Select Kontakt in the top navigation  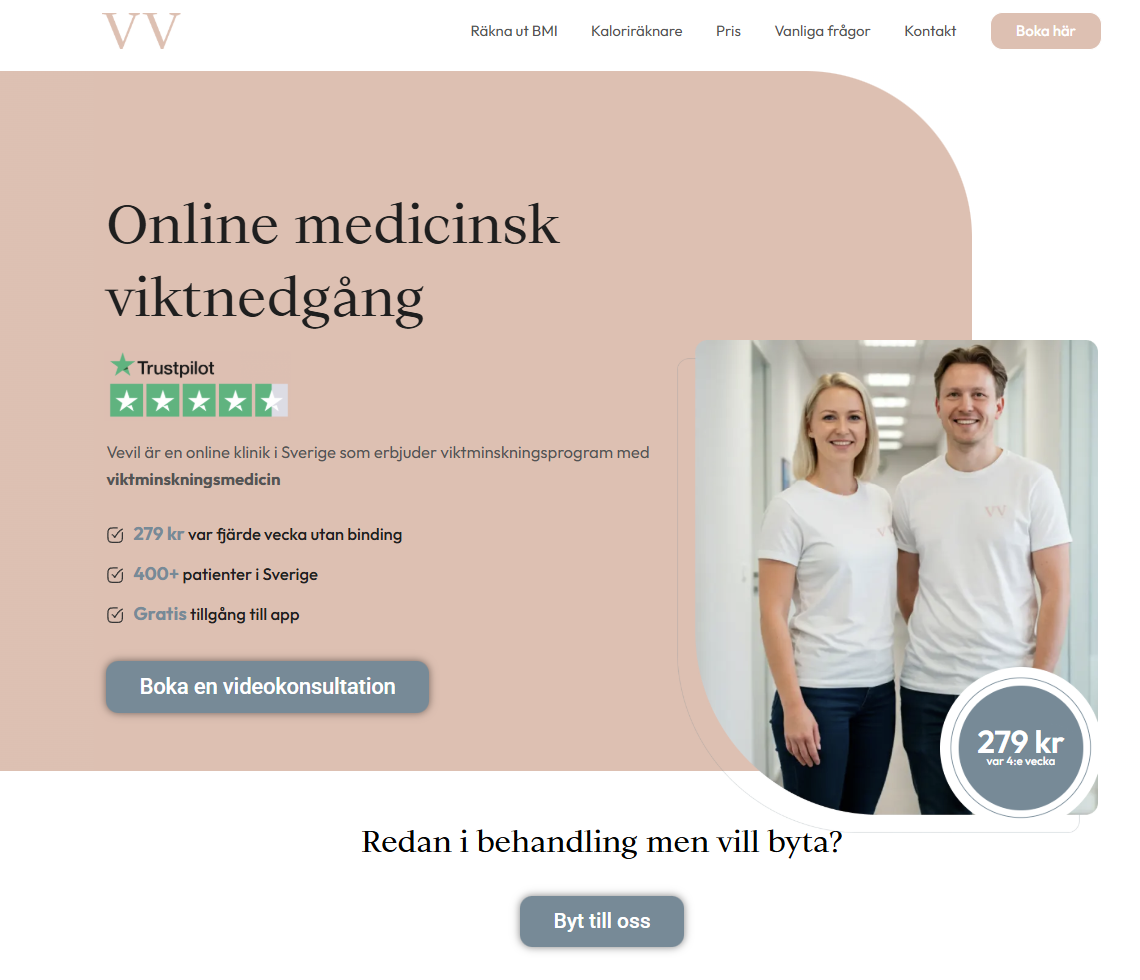click(x=930, y=31)
